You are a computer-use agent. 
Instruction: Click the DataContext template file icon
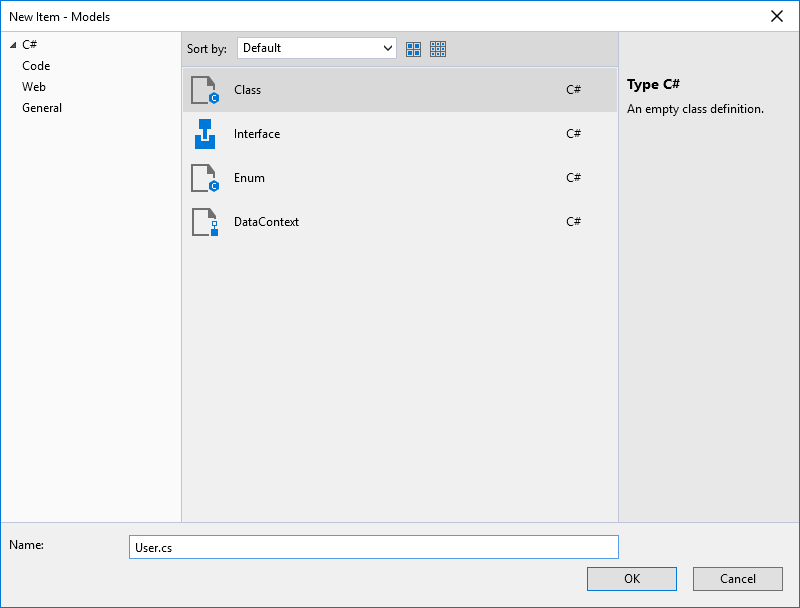[204, 222]
